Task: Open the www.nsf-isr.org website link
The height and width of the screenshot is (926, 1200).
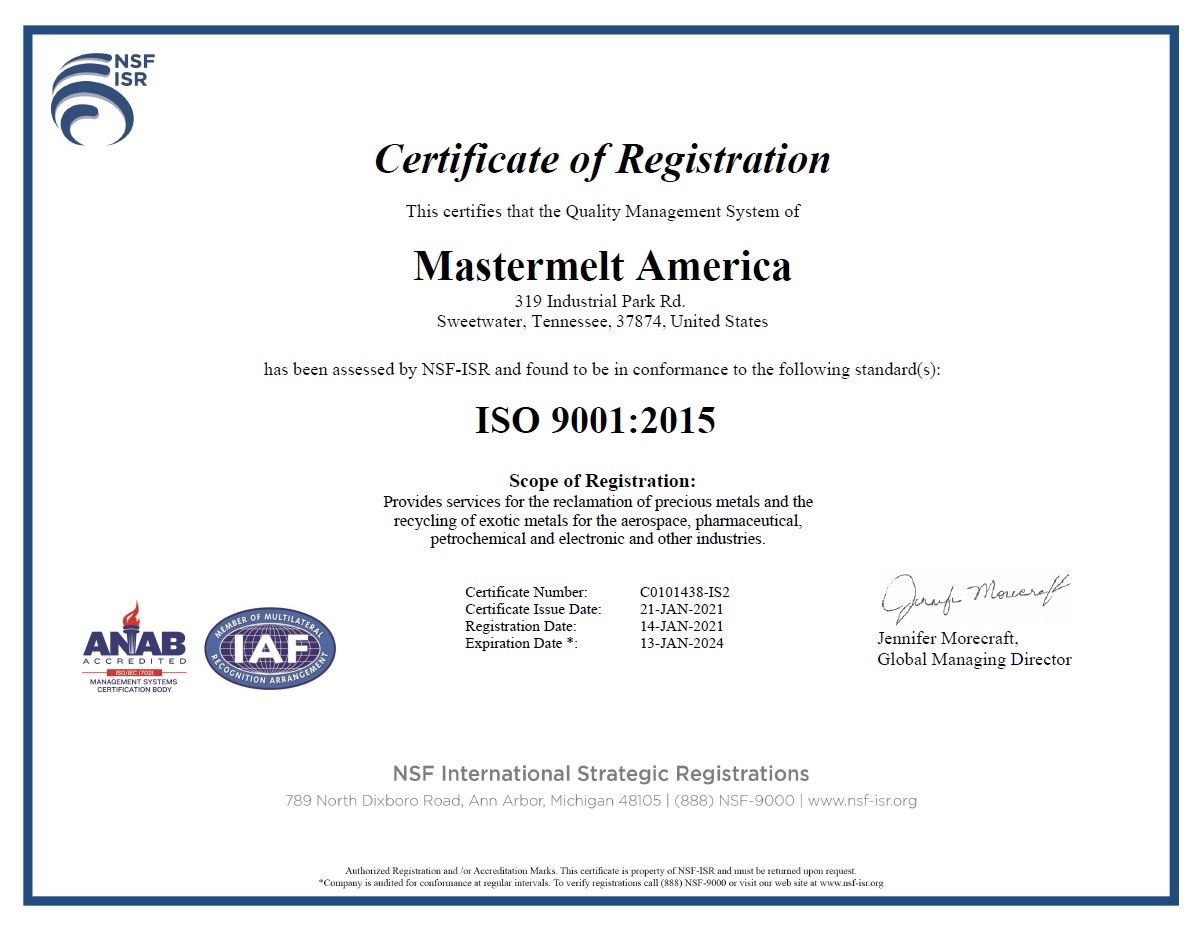Action: tap(862, 801)
